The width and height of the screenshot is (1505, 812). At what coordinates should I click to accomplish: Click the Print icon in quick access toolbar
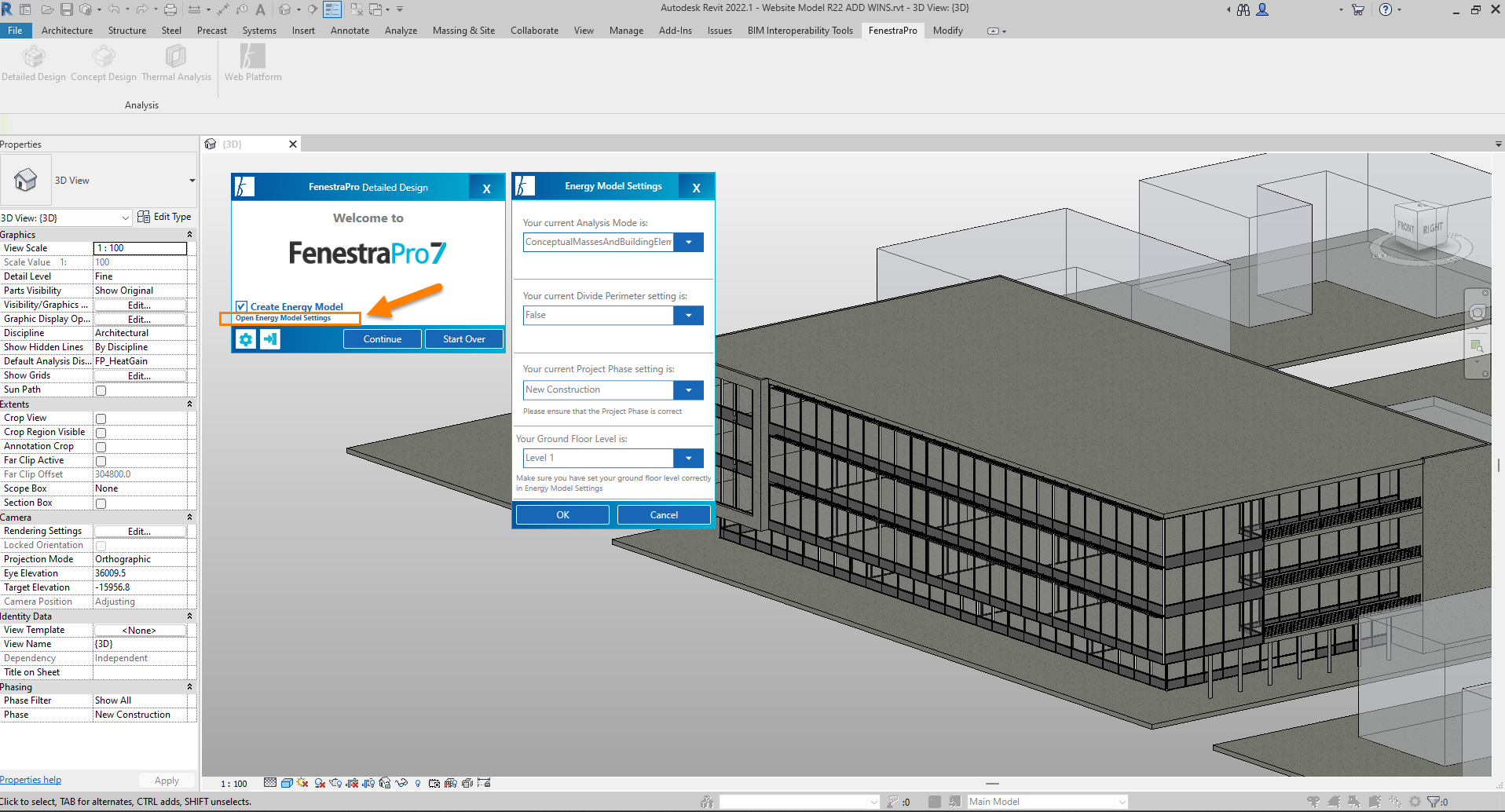pos(170,9)
